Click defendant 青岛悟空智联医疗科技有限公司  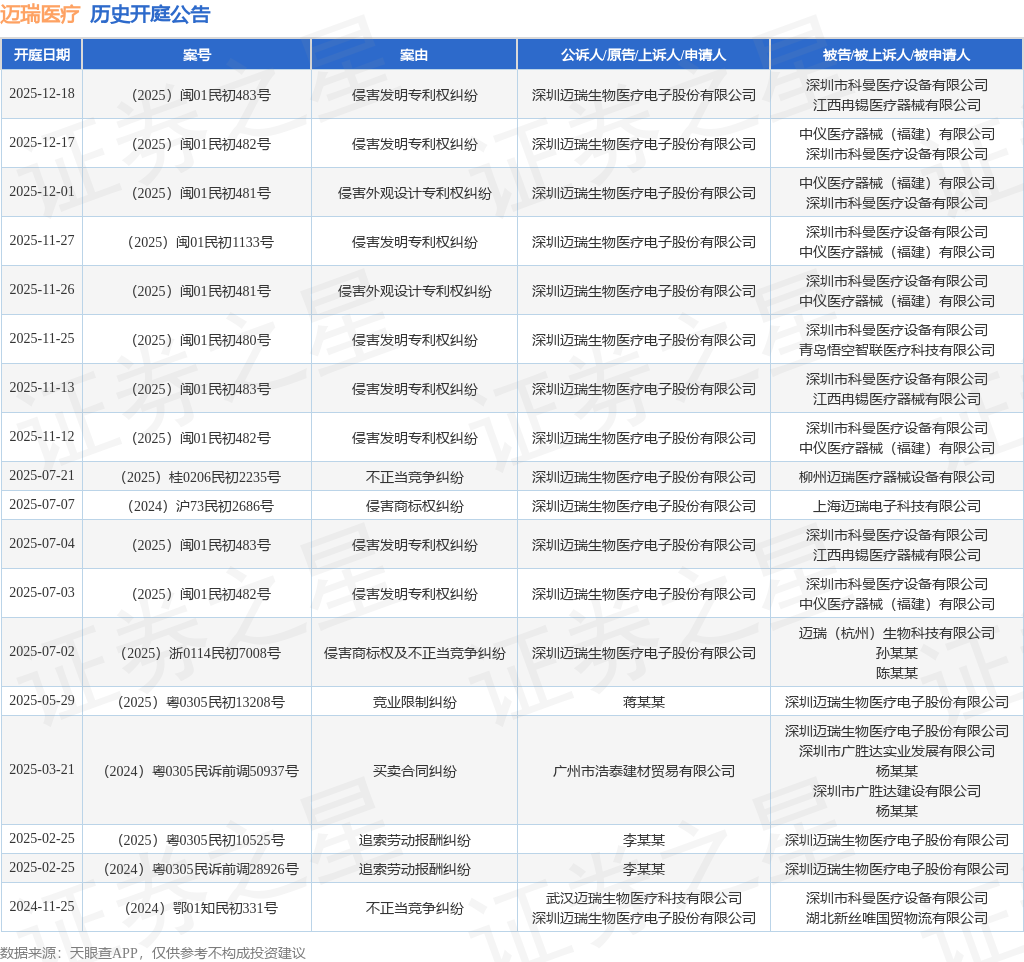pyautogui.click(x=896, y=350)
